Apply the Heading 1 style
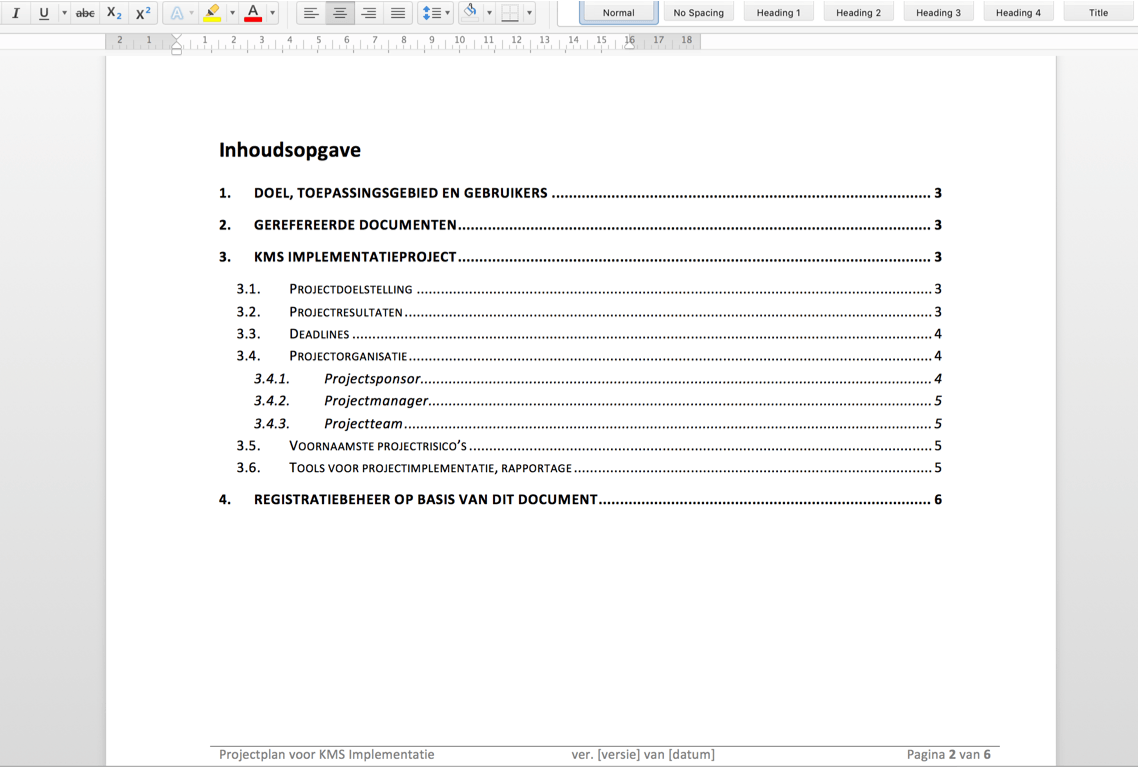 point(779,12)
